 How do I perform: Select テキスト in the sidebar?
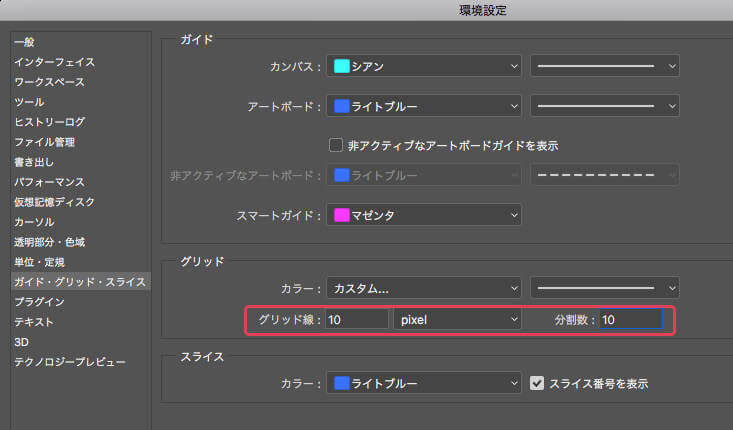pos(34,322)
